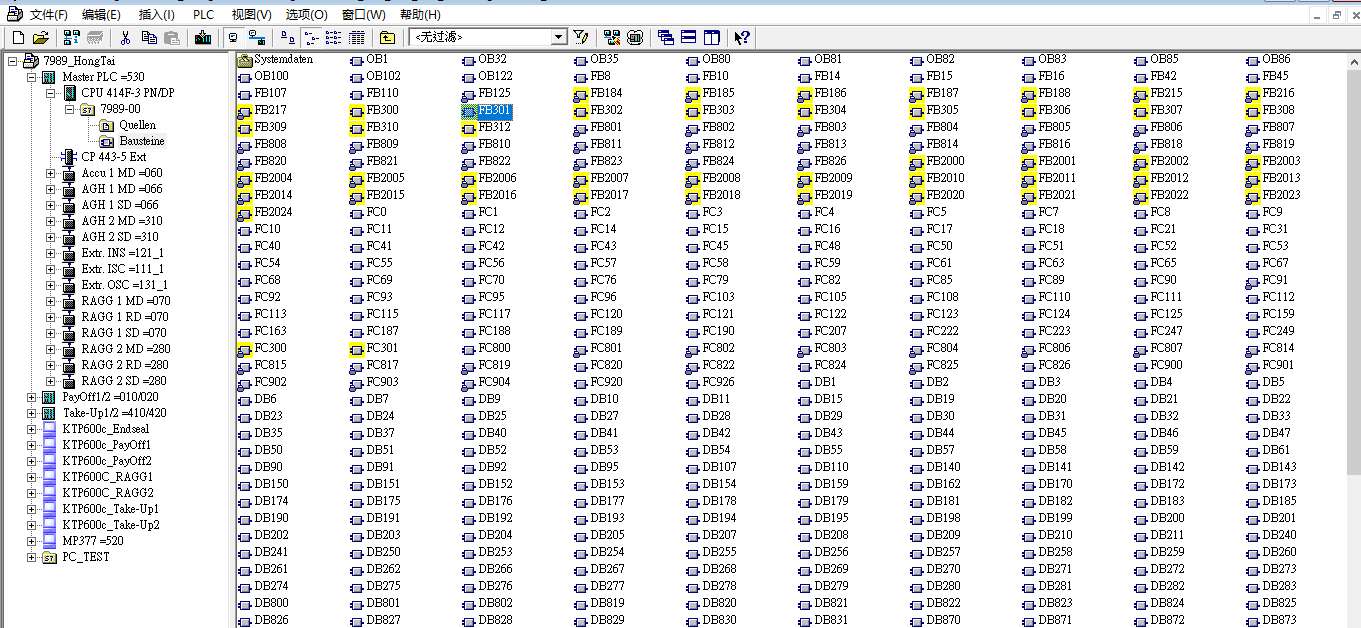Click the New Project toolbar icon

tap(18, 38)
